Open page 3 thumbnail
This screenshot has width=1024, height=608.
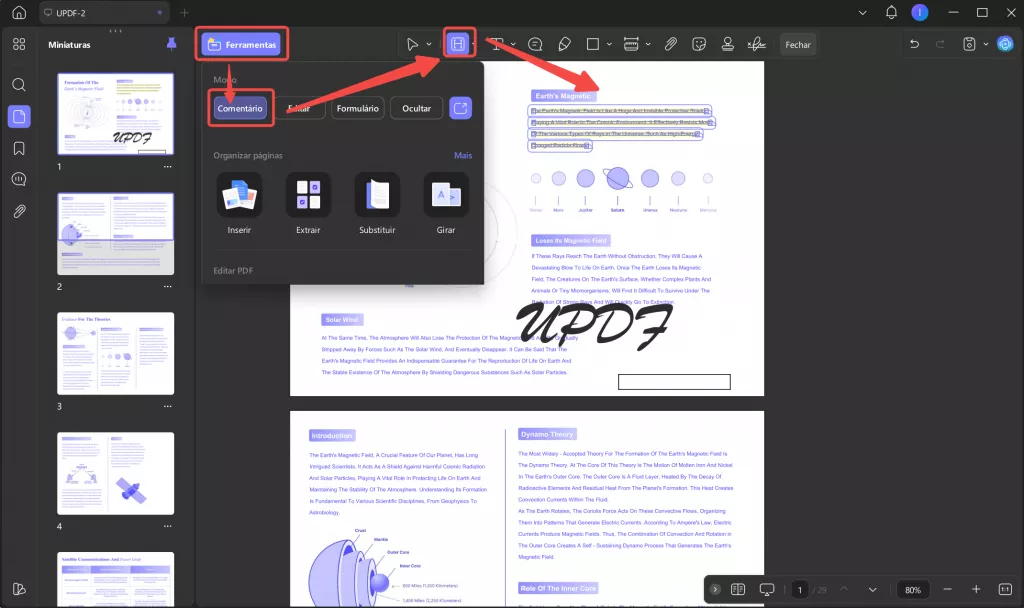(116, 353)
